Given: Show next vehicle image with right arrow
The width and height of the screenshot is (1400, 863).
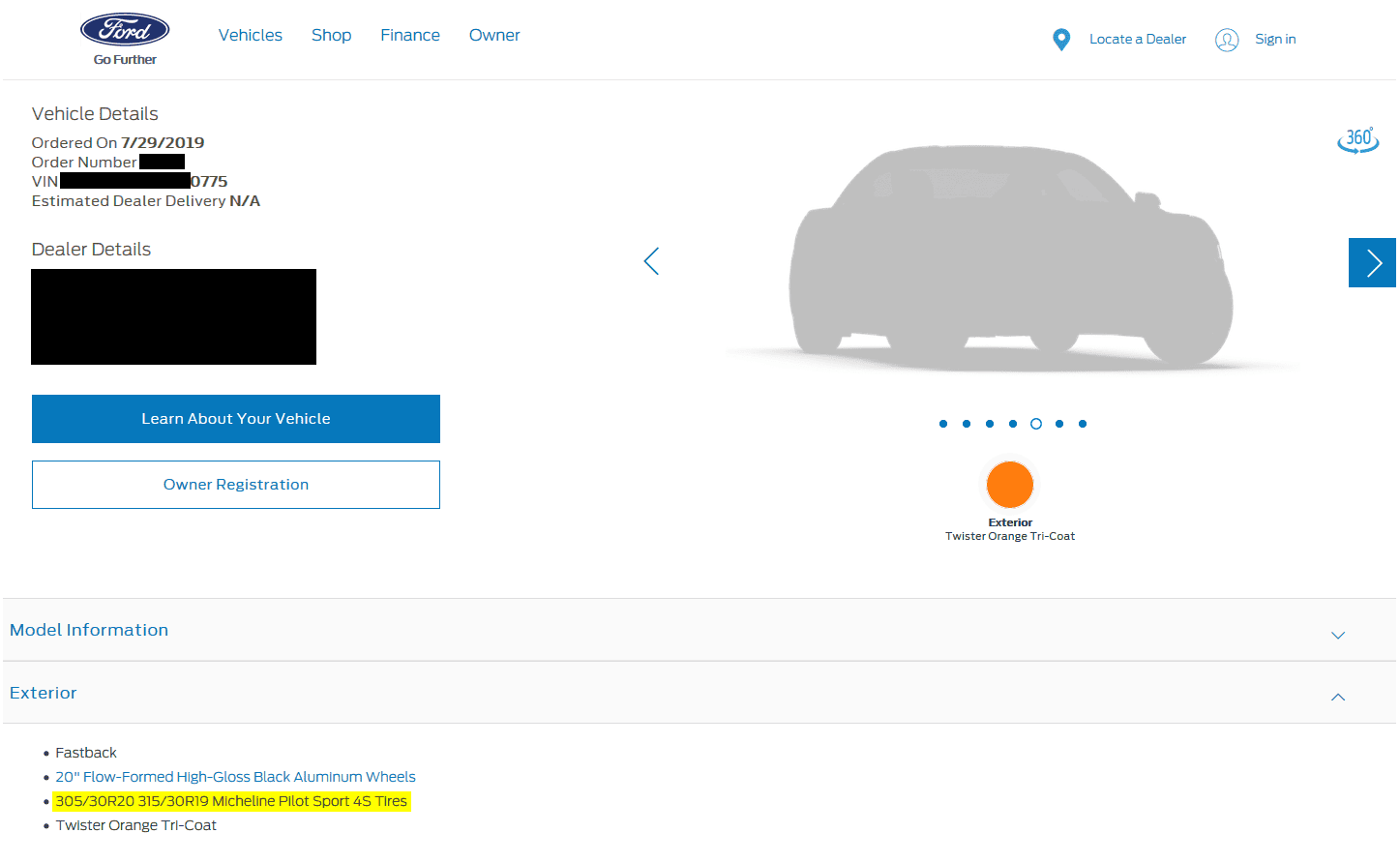Looking at the screenshot, I should (x=1372, y=263).
